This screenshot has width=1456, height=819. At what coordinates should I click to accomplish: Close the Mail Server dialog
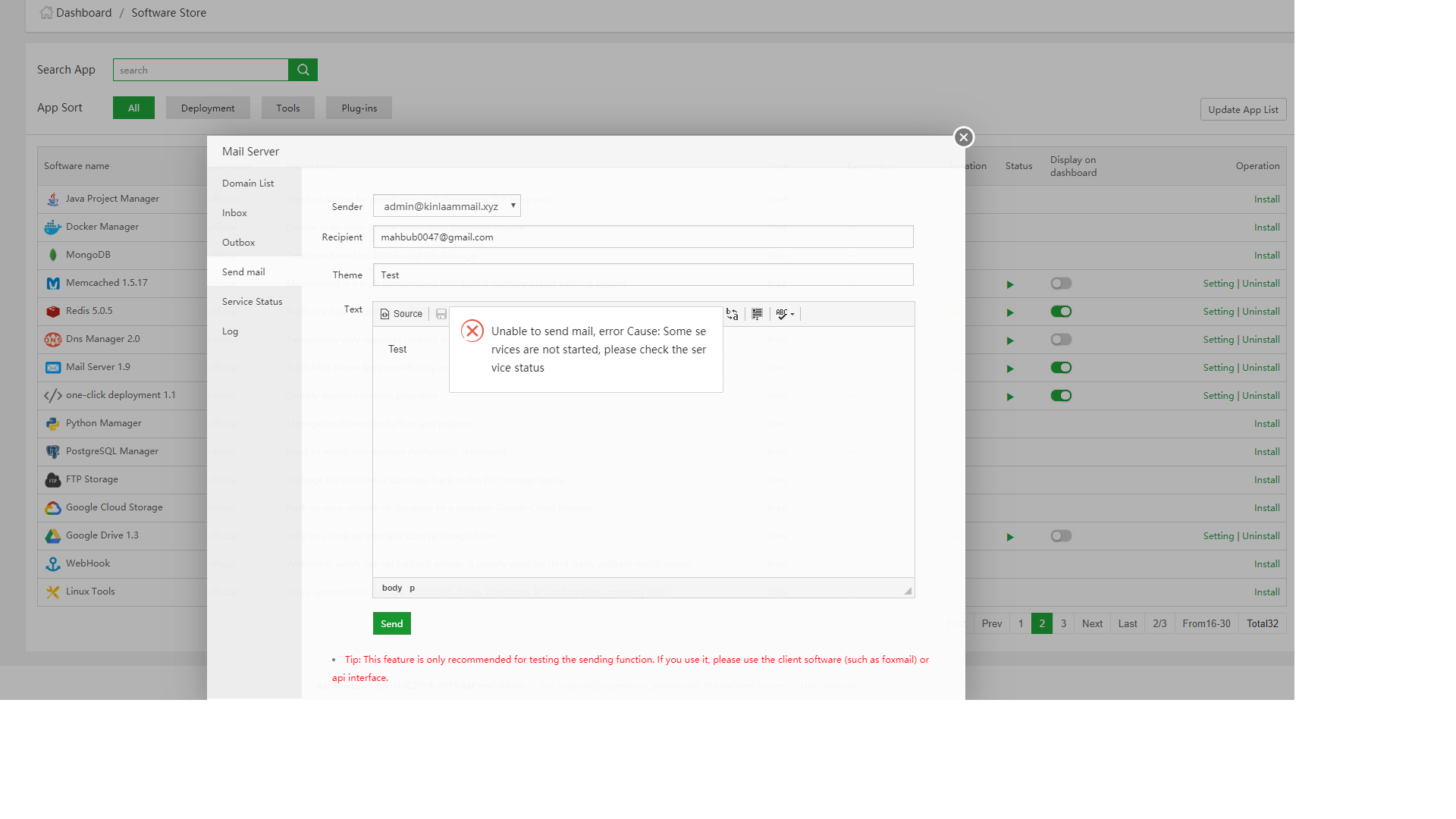(x=963, y=137)
